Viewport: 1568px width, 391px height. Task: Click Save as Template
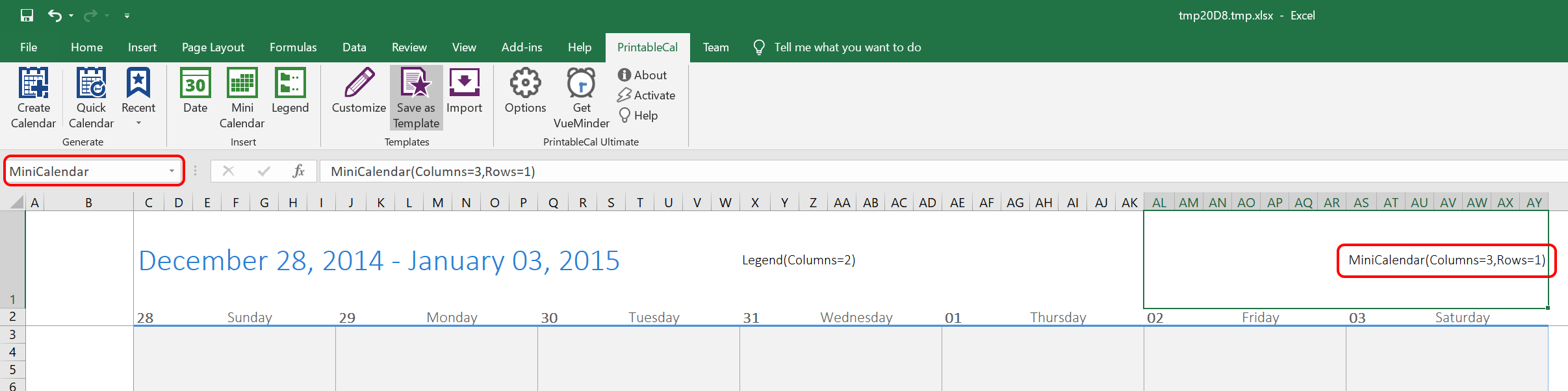coord(416,84)
